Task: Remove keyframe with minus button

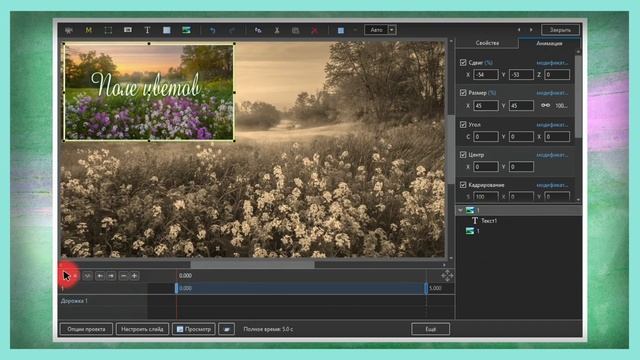Action: 123,276
